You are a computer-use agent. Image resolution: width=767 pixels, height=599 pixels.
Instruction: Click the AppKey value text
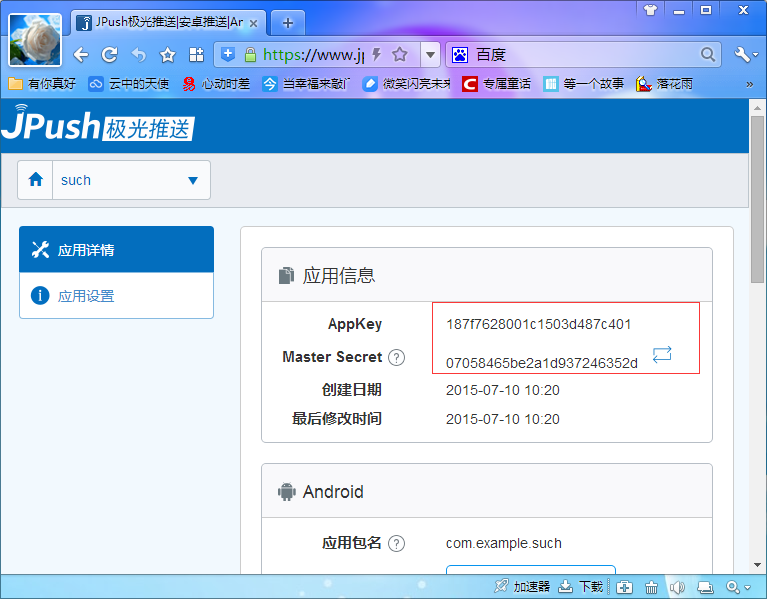click(538, 324)
